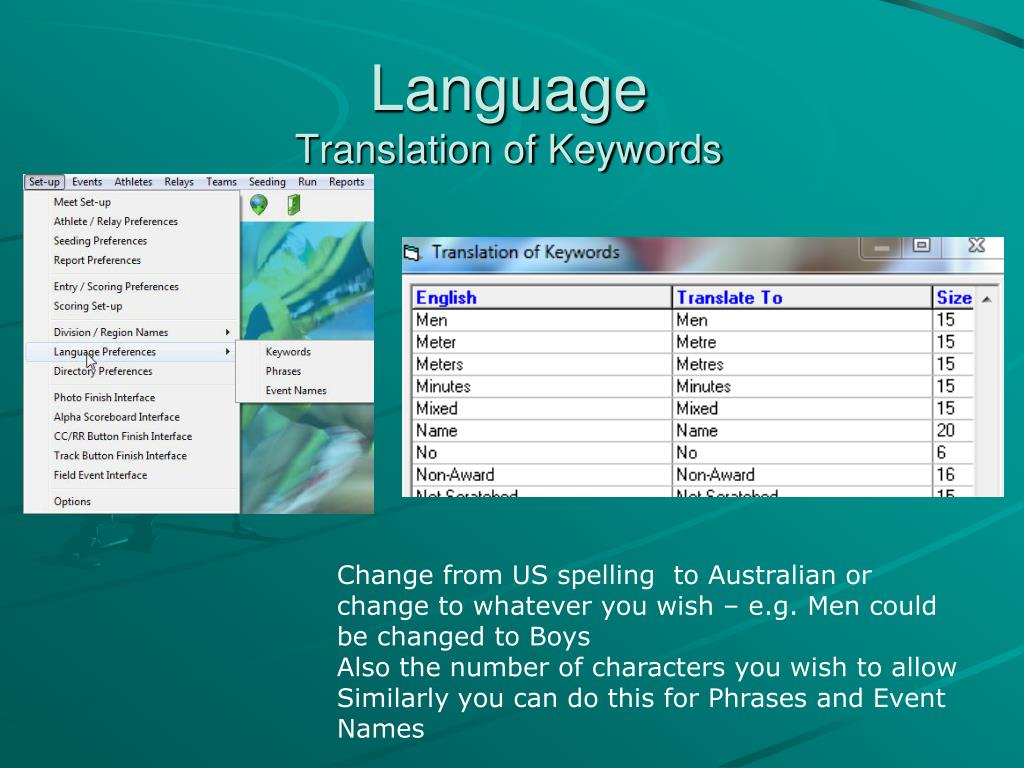
Task: Open the Seeding menu
Action: click(x=267, y=182)
